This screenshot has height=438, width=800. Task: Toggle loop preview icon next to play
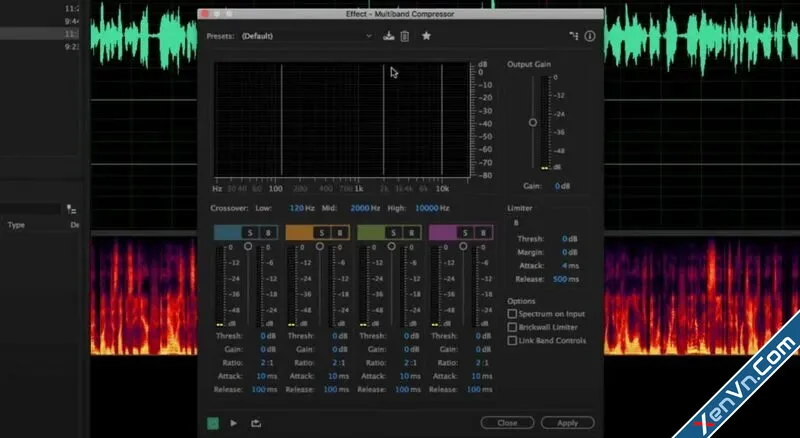point(256,423)
